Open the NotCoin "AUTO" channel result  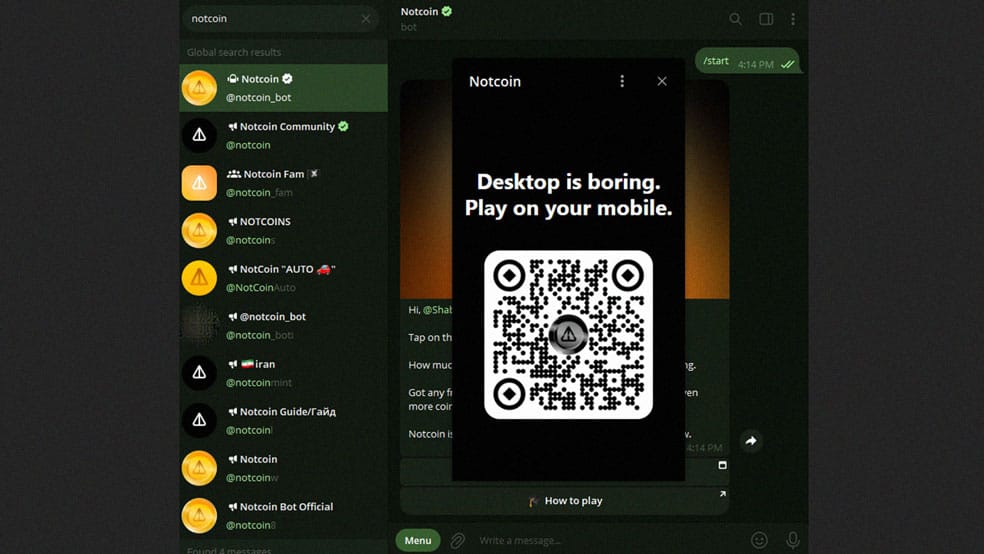coord(283,278)
